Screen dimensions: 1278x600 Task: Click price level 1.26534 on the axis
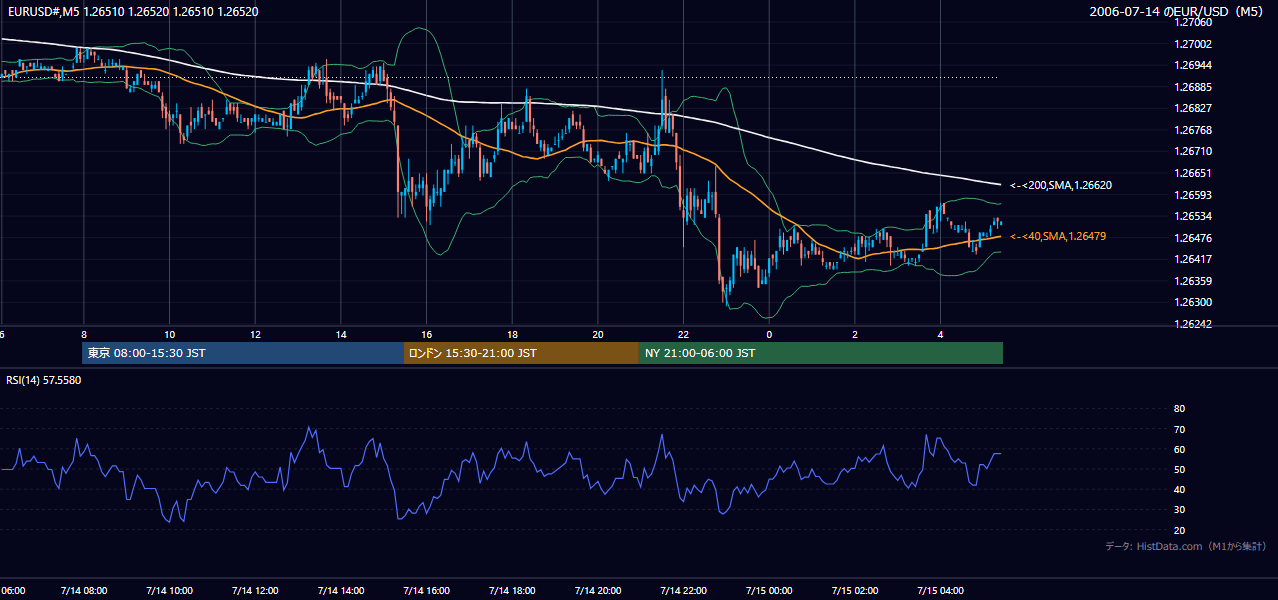click(x=1193, y=216)
